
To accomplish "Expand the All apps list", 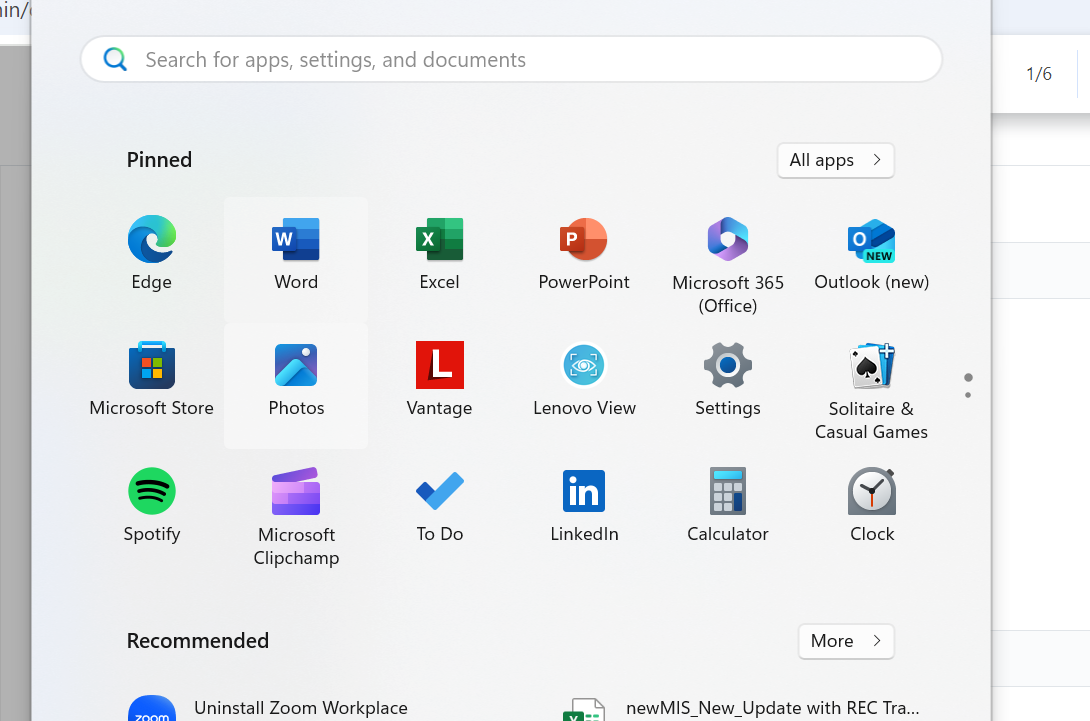I will 835,160.
